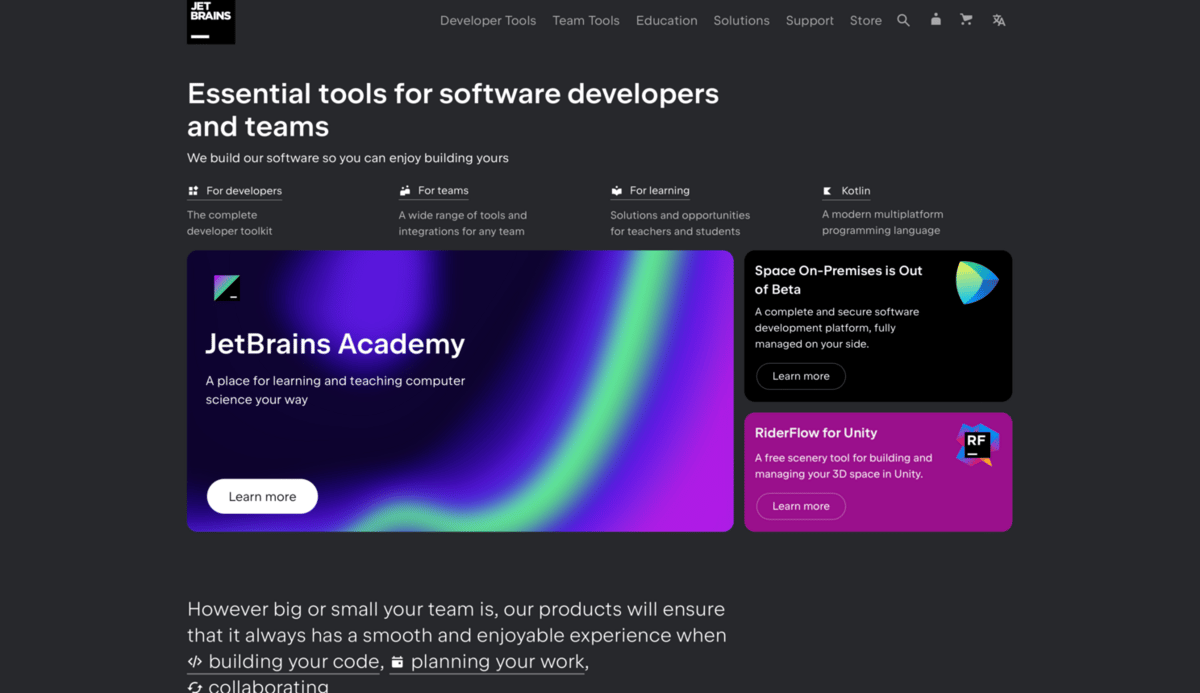1200x693 pixels.
Task: Click Learn more for Space On-Premises
Action: [x=801, y=376]
